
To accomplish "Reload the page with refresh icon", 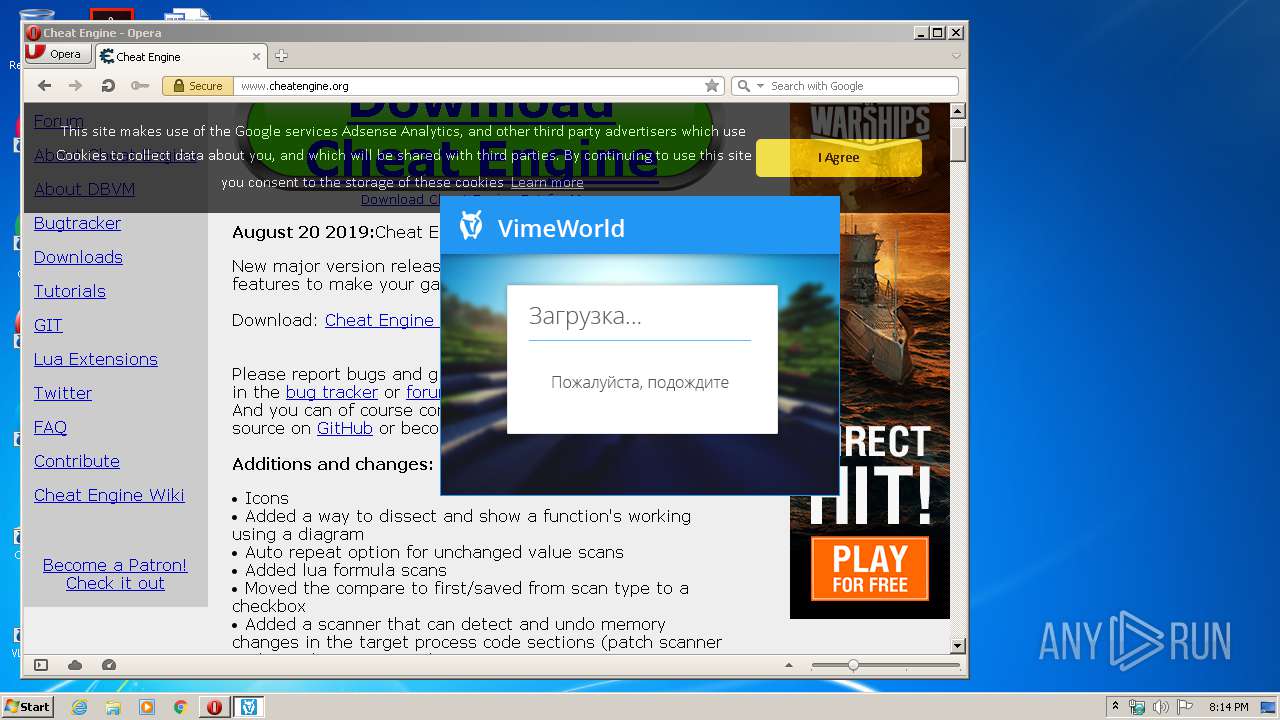I will click(108, 86).
